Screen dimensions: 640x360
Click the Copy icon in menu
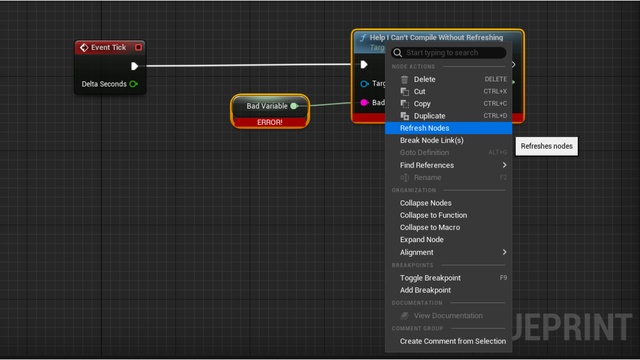click(404, 104)
